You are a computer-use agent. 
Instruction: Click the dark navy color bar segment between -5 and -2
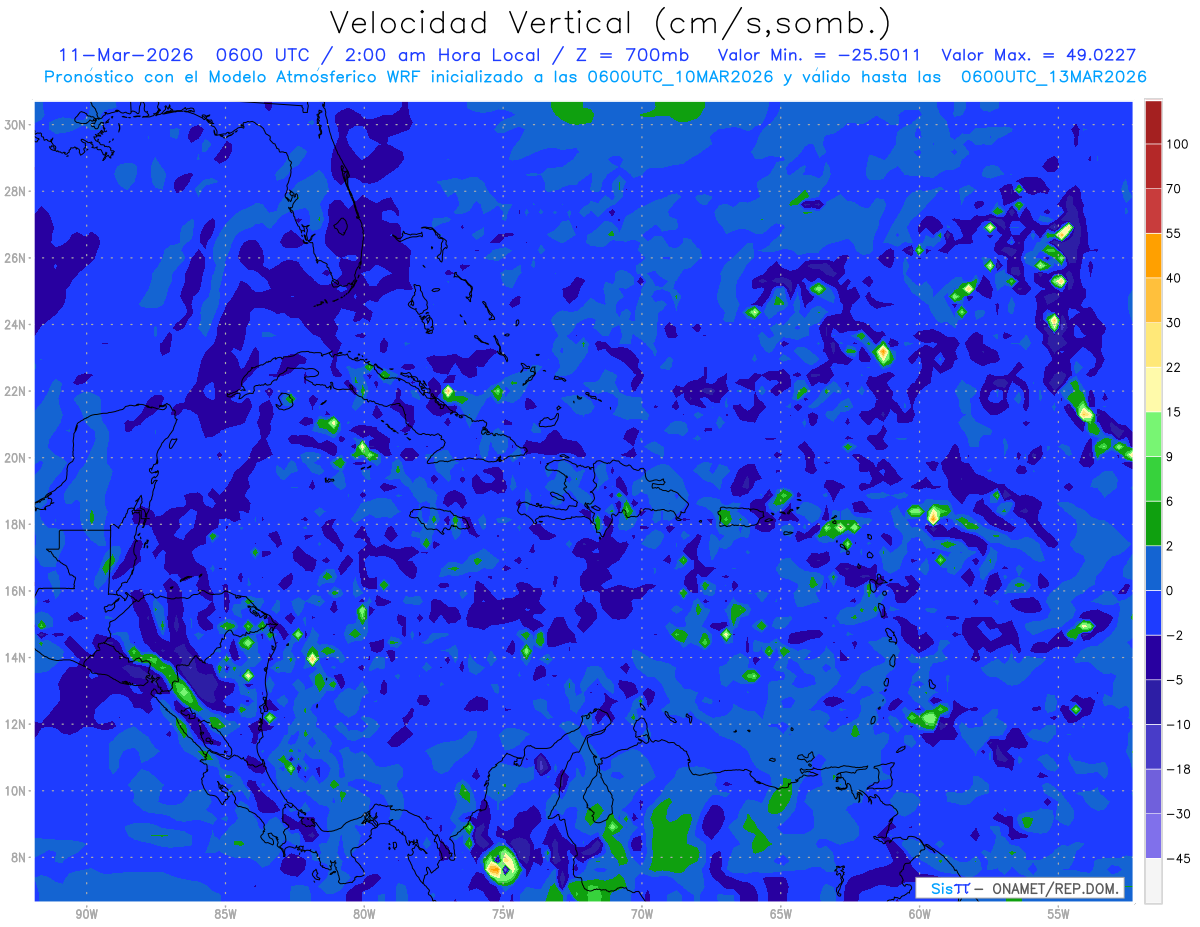click(1153, 657)
